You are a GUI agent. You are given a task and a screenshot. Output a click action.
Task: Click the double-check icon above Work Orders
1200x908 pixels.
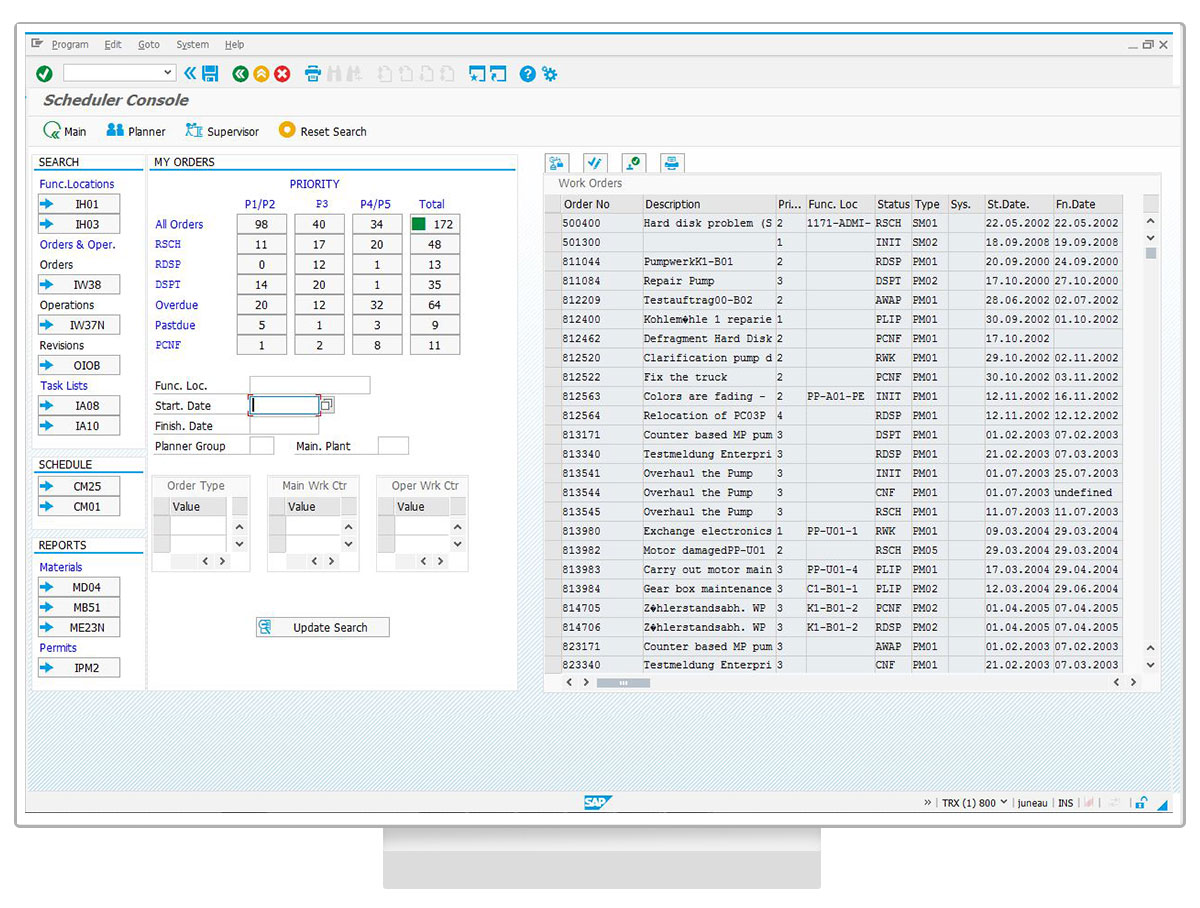595,163
